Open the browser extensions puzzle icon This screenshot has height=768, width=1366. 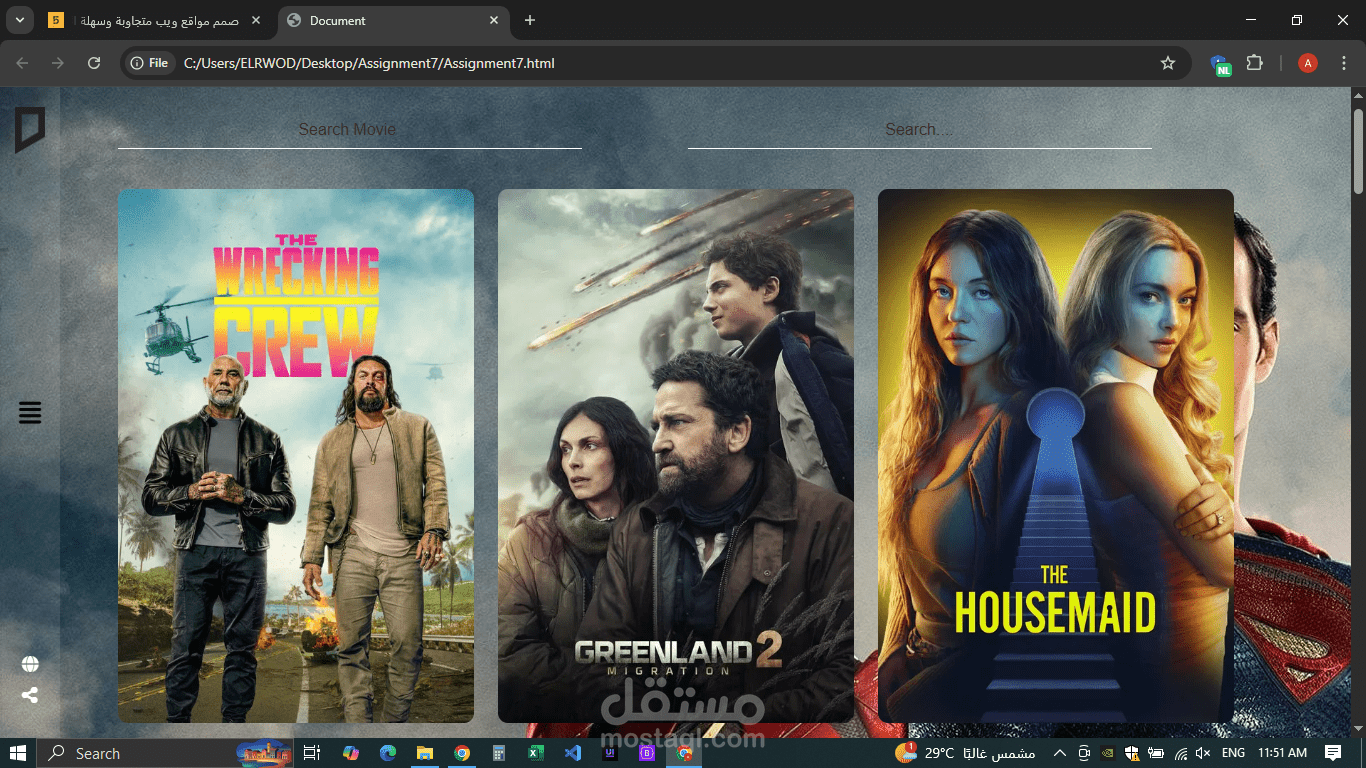(1255, 62)
